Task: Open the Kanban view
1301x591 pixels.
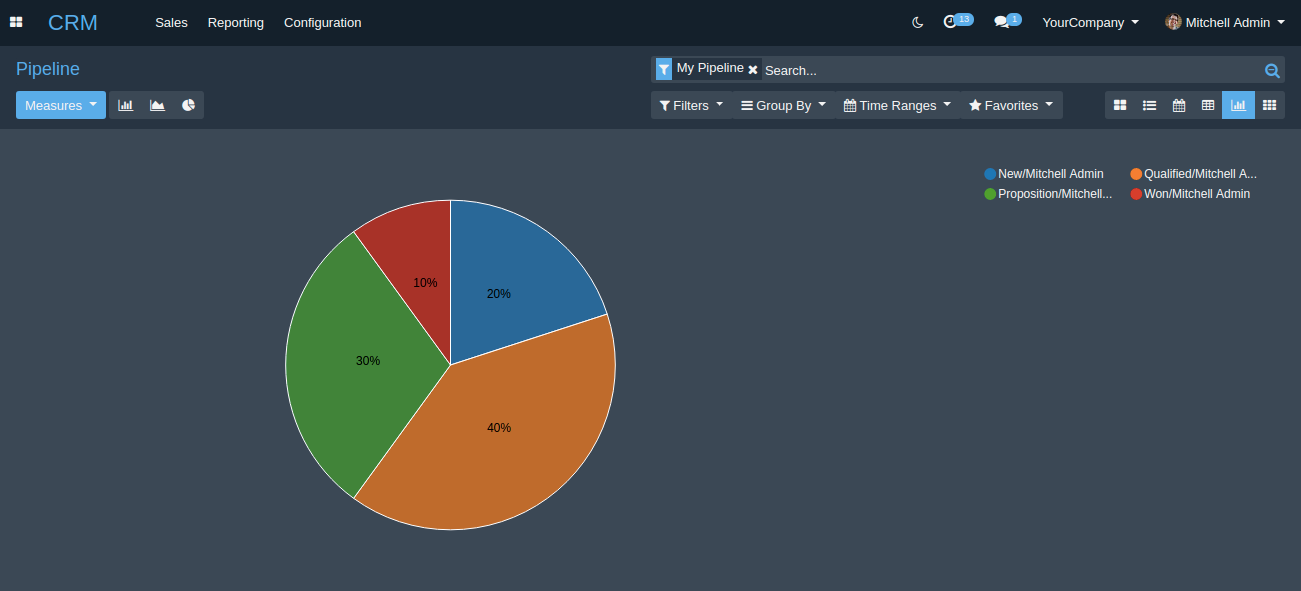Action: 1120,105
